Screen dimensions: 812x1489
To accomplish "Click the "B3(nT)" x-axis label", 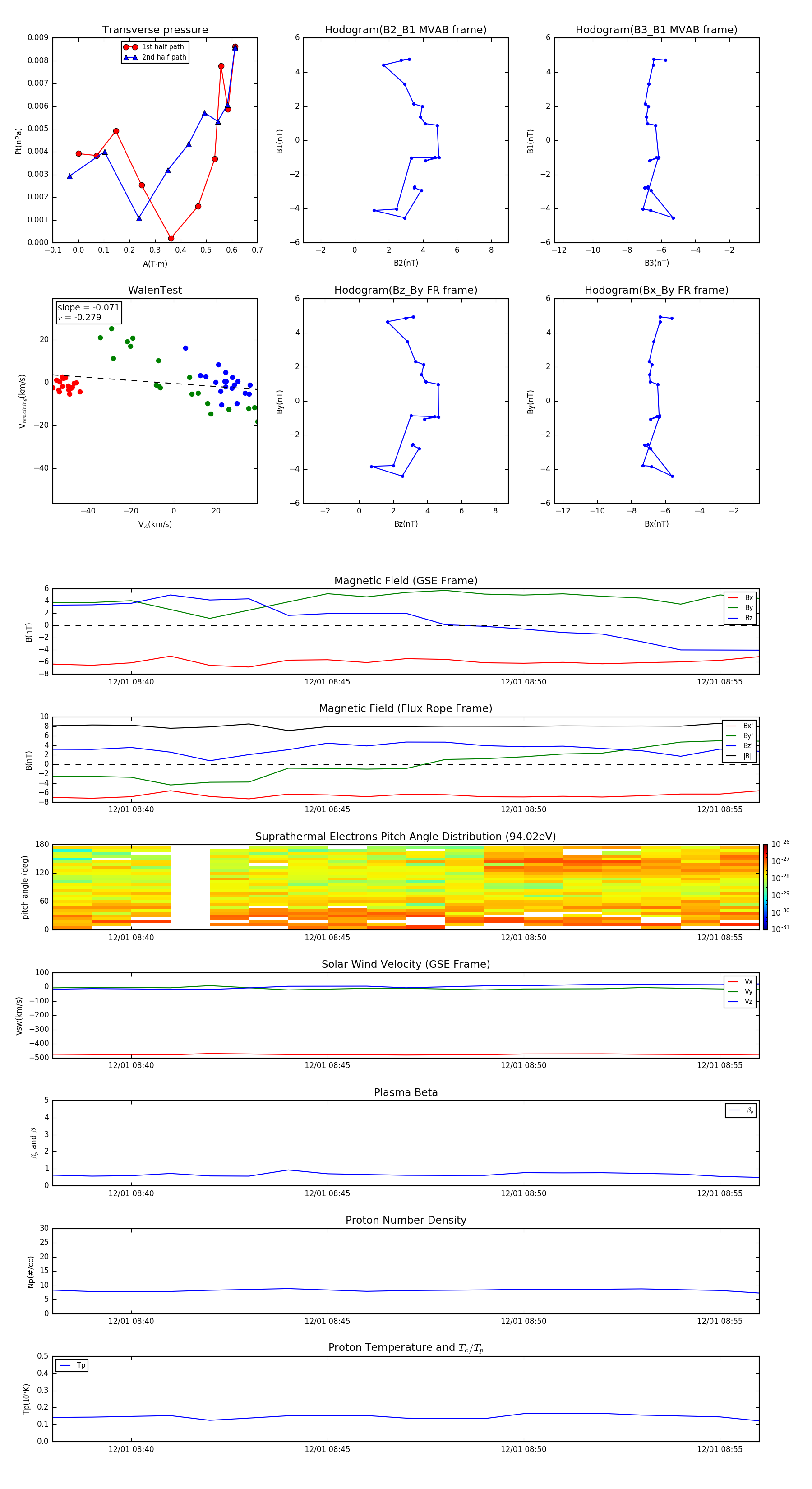I will pyautogui.click(x=656, y=263).
